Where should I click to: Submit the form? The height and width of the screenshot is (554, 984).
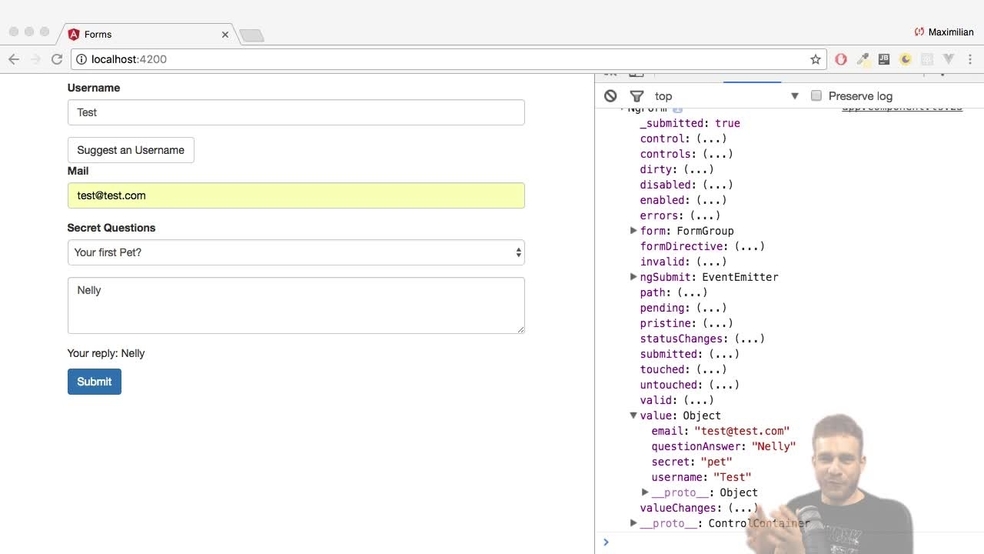tap(94, 381)
